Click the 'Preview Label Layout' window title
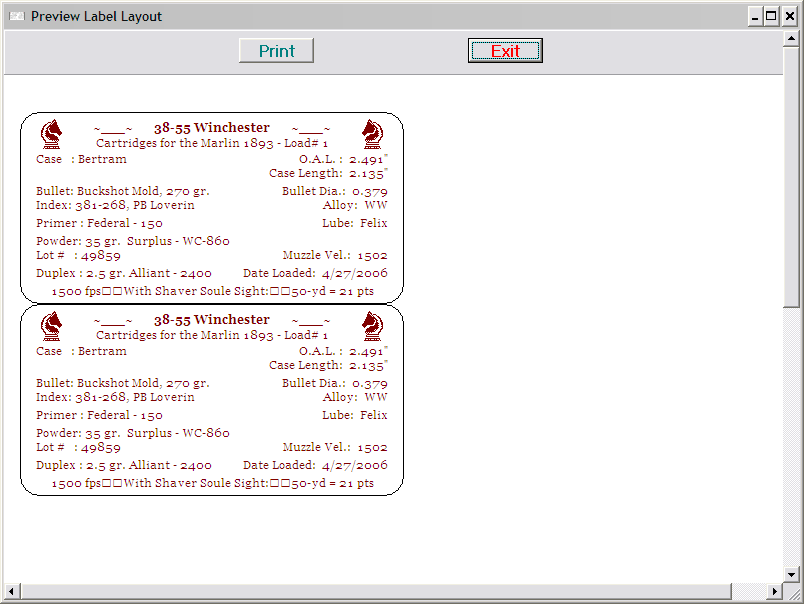Image resolution: width=804 pixels, height=604 pixels. pyautogui.click(x=96, y=16)
